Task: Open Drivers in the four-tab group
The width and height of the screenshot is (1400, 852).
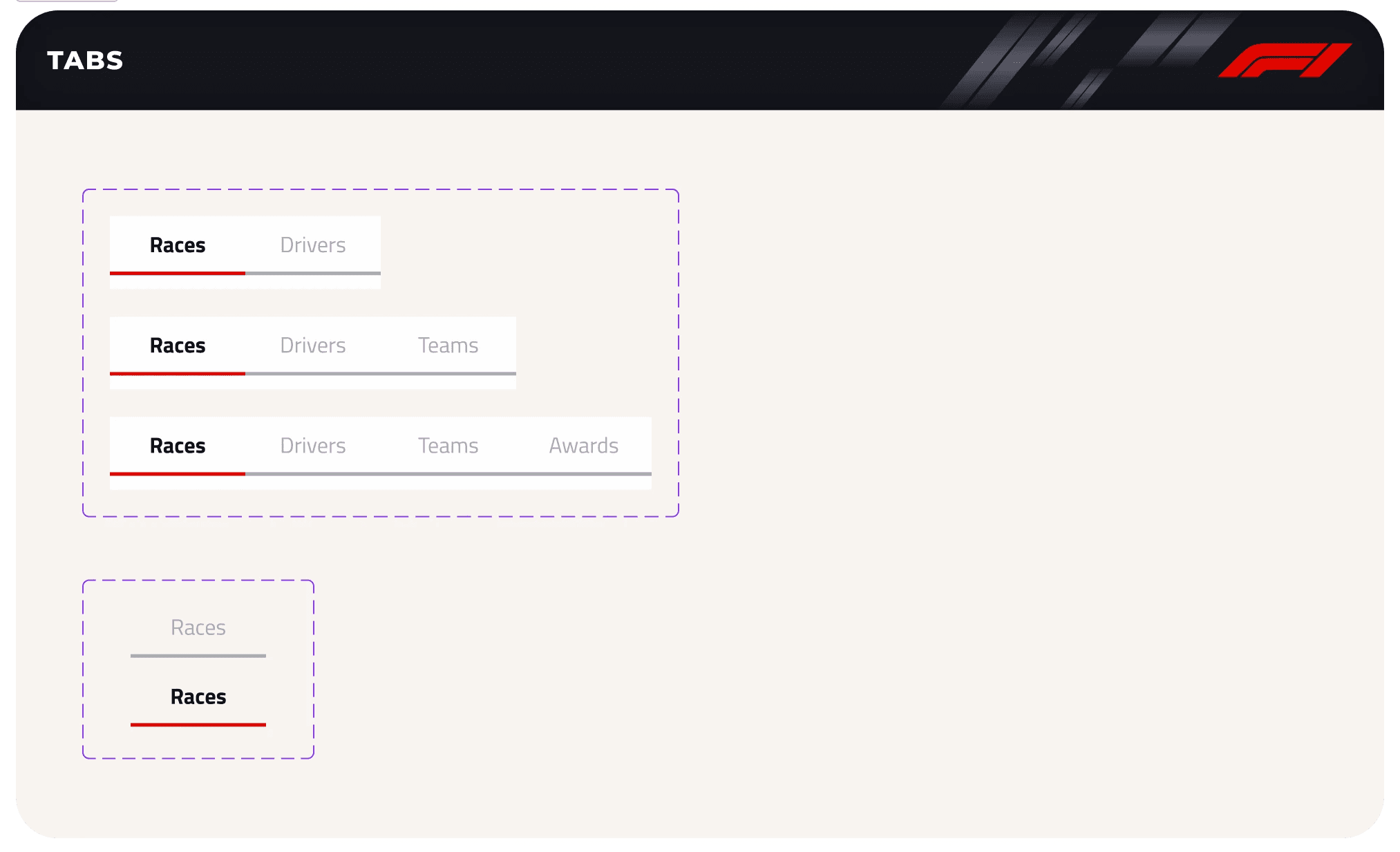Action: point(312,446)
